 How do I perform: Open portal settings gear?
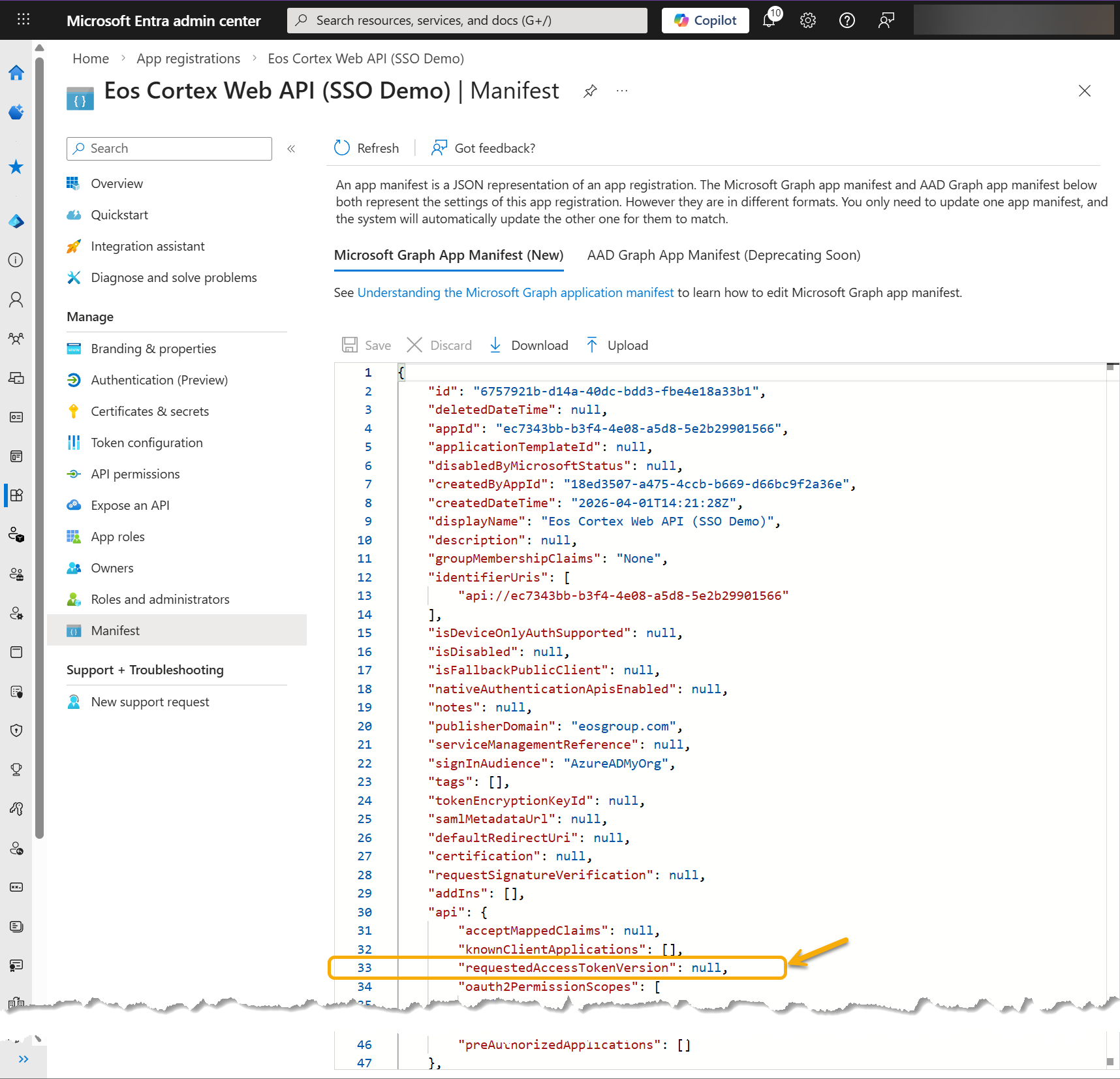808,20
